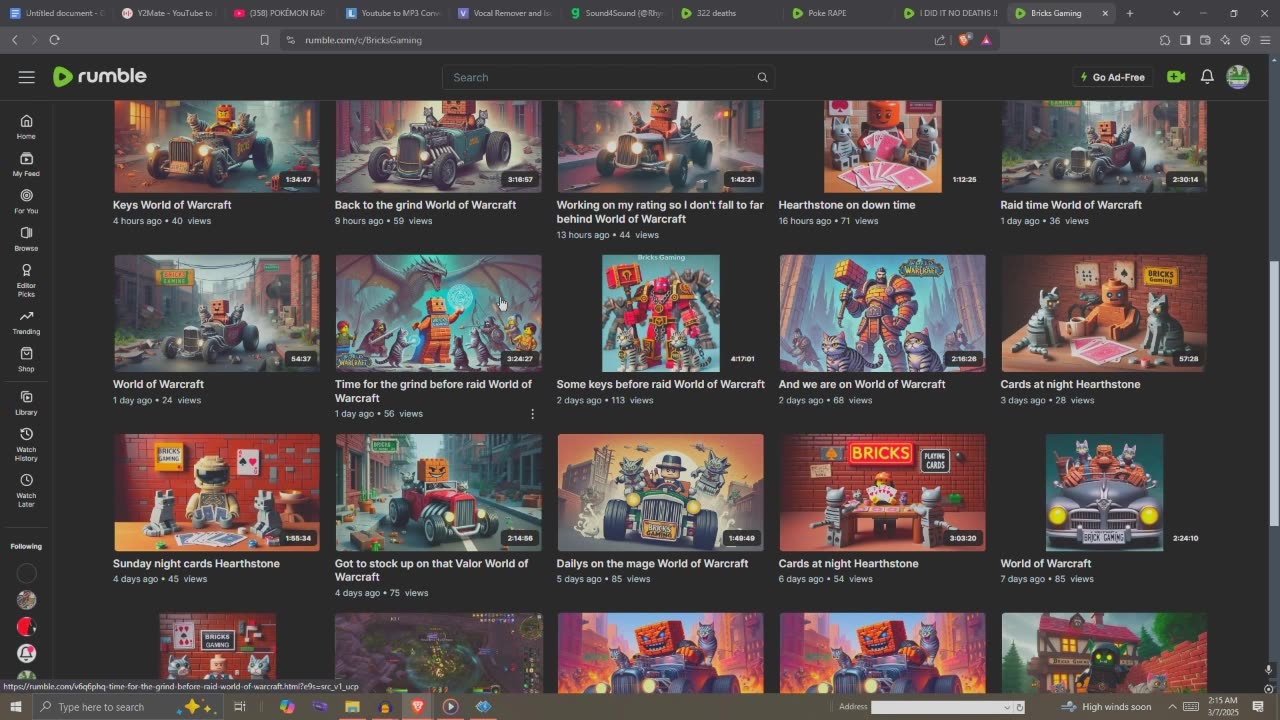This screenshot has width=1280, height=720.
Task: Click the Rumble logo
Action: pos(99,77)
